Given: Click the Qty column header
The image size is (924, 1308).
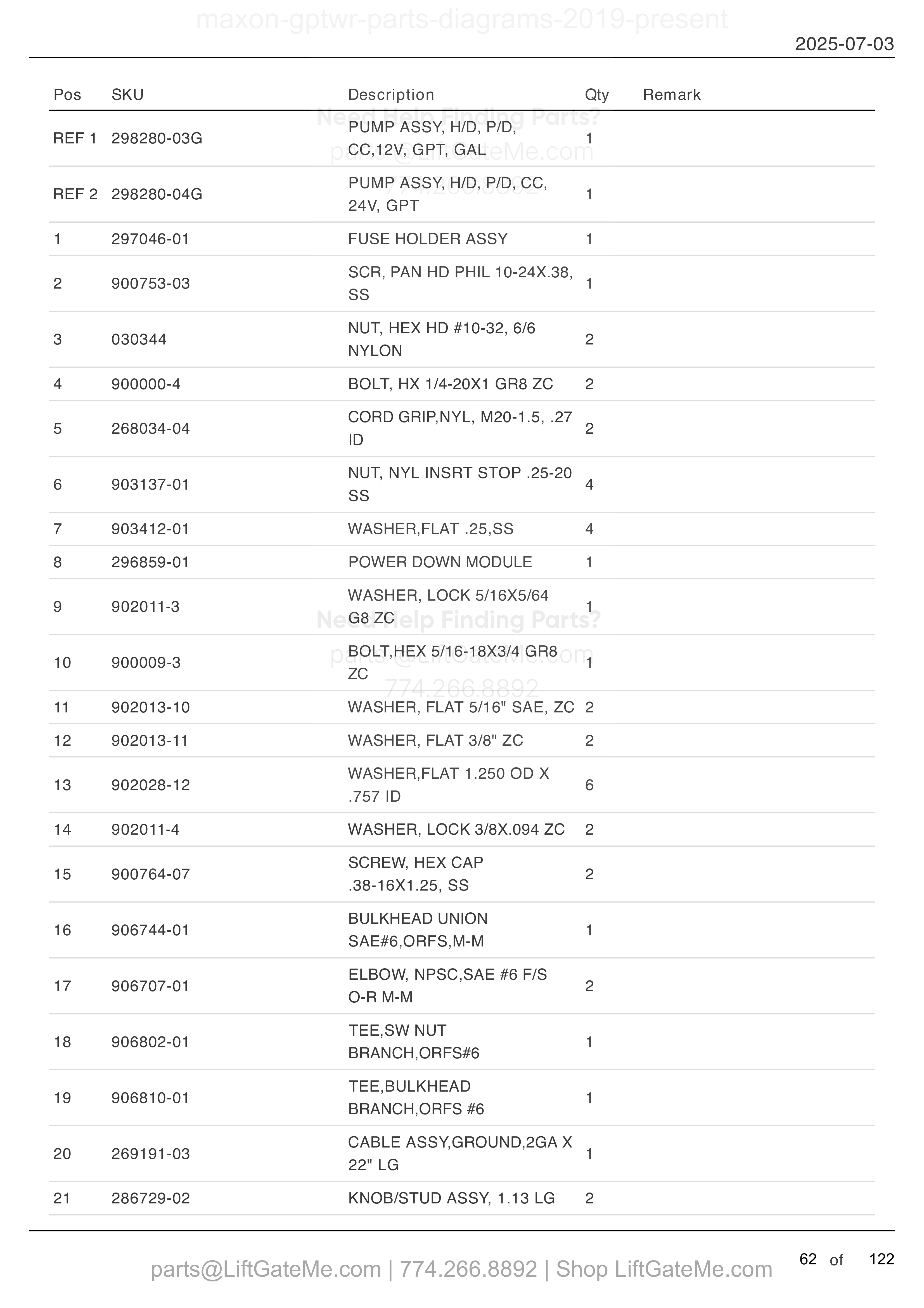Looking at the screenshot, I should pyautogui.click(x=597, y=95).
